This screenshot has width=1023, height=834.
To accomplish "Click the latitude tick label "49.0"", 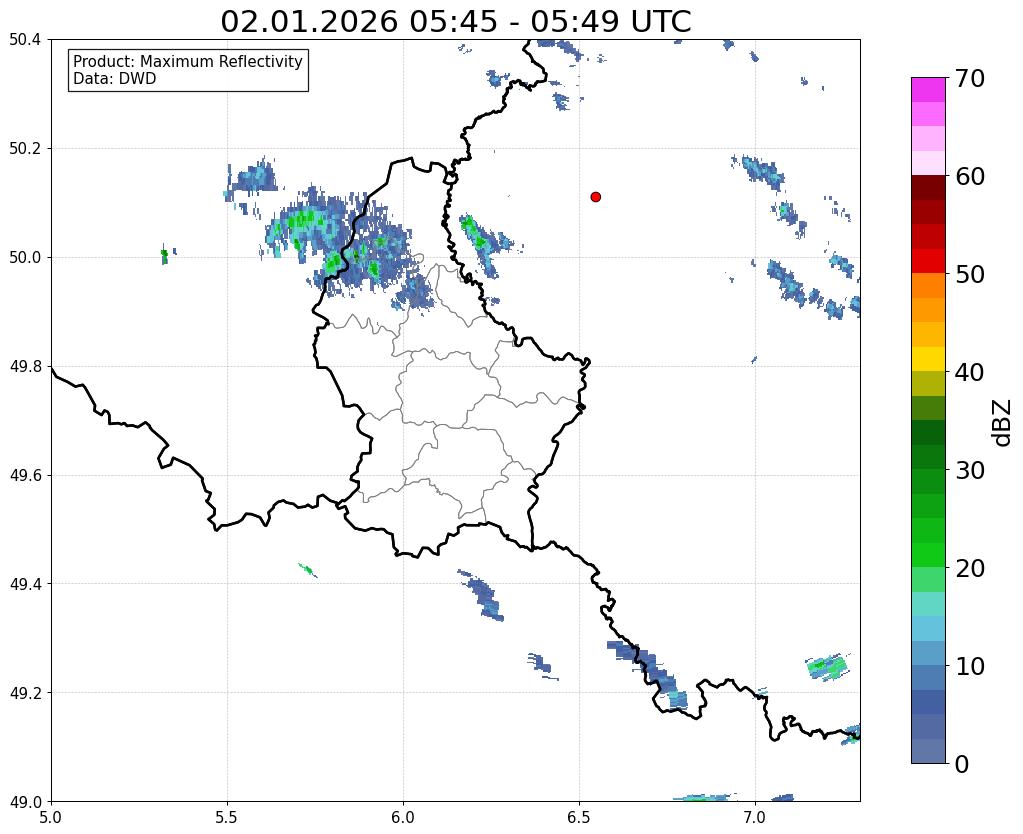I will click(25, 802).
